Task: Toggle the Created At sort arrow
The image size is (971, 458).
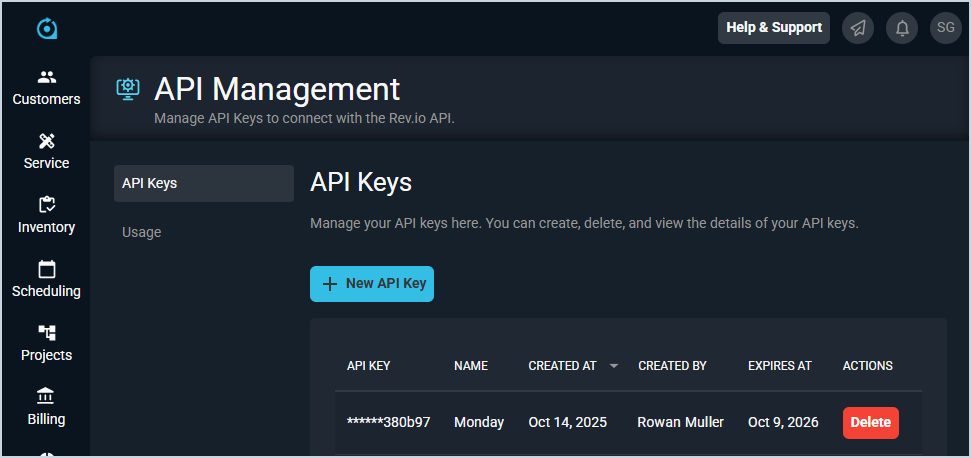Action: (x=614, y=366)
